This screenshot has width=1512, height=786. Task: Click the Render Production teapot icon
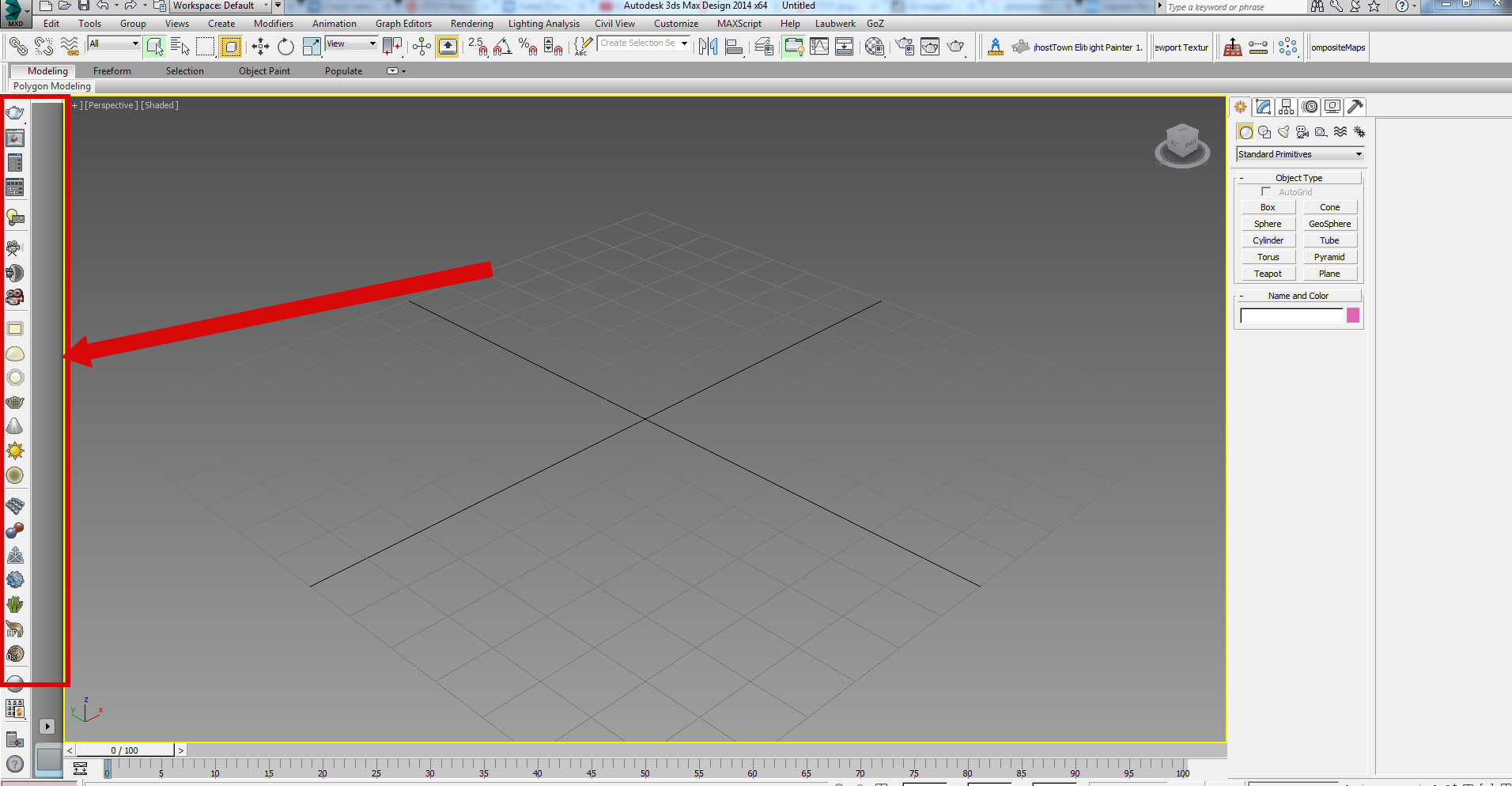tap(956, 47)
